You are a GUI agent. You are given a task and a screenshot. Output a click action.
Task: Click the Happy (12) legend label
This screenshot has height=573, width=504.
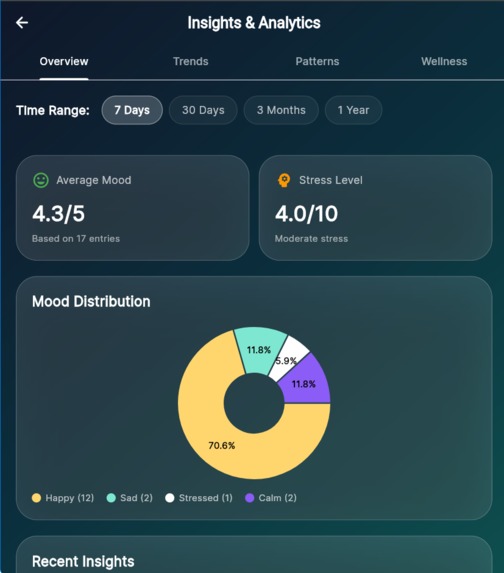pyautogui.click(x=70, y=498)
